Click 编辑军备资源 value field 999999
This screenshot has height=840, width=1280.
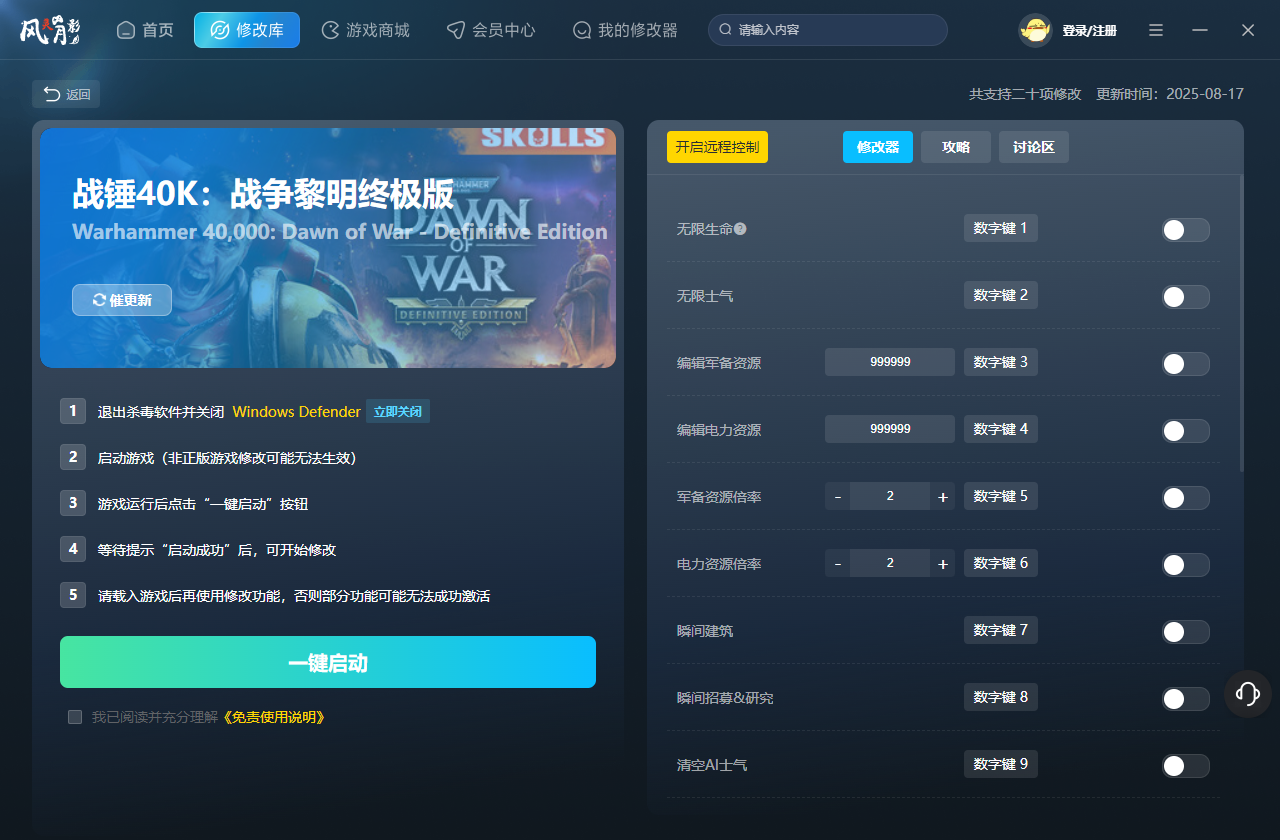point(890,362)
